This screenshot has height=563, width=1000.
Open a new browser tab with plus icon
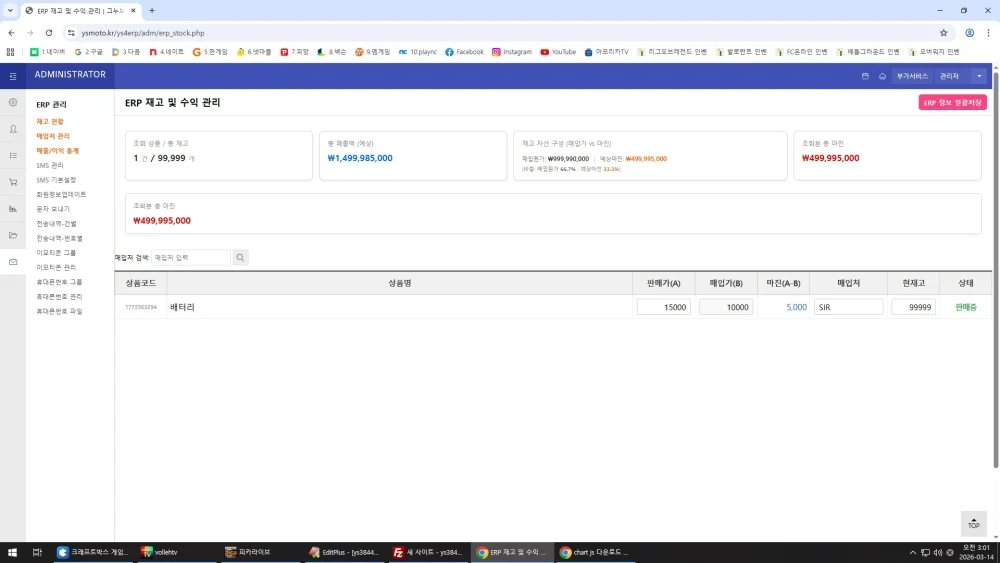tap(152, 10)
